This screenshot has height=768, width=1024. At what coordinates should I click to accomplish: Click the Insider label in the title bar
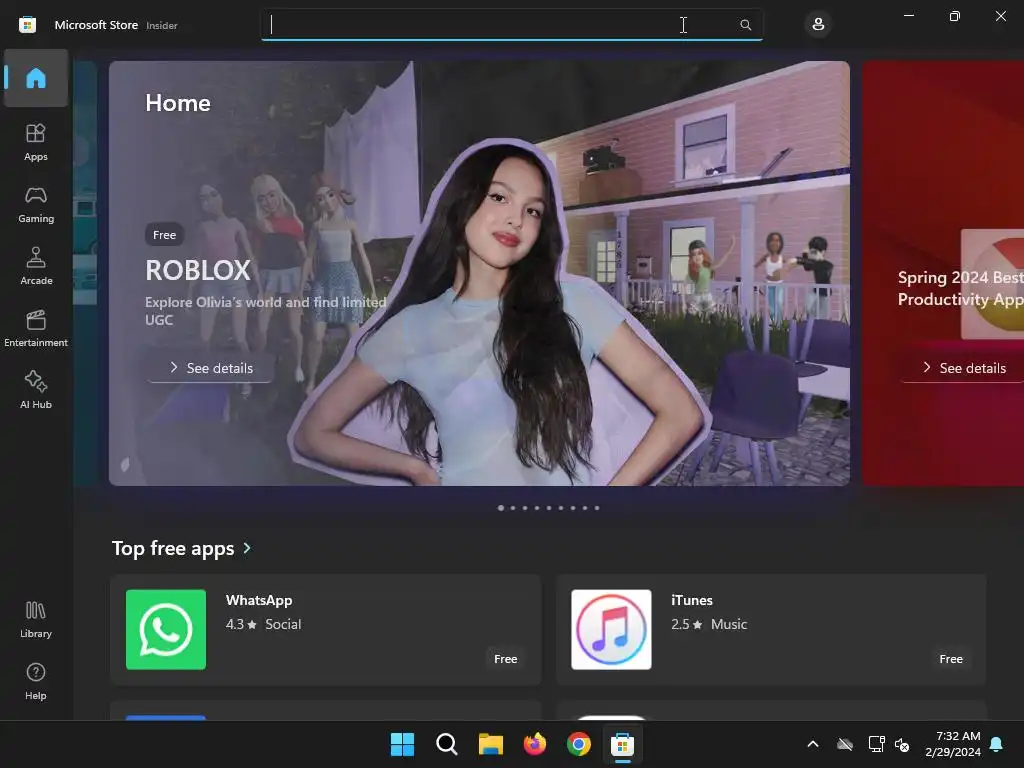click(161, 25)
